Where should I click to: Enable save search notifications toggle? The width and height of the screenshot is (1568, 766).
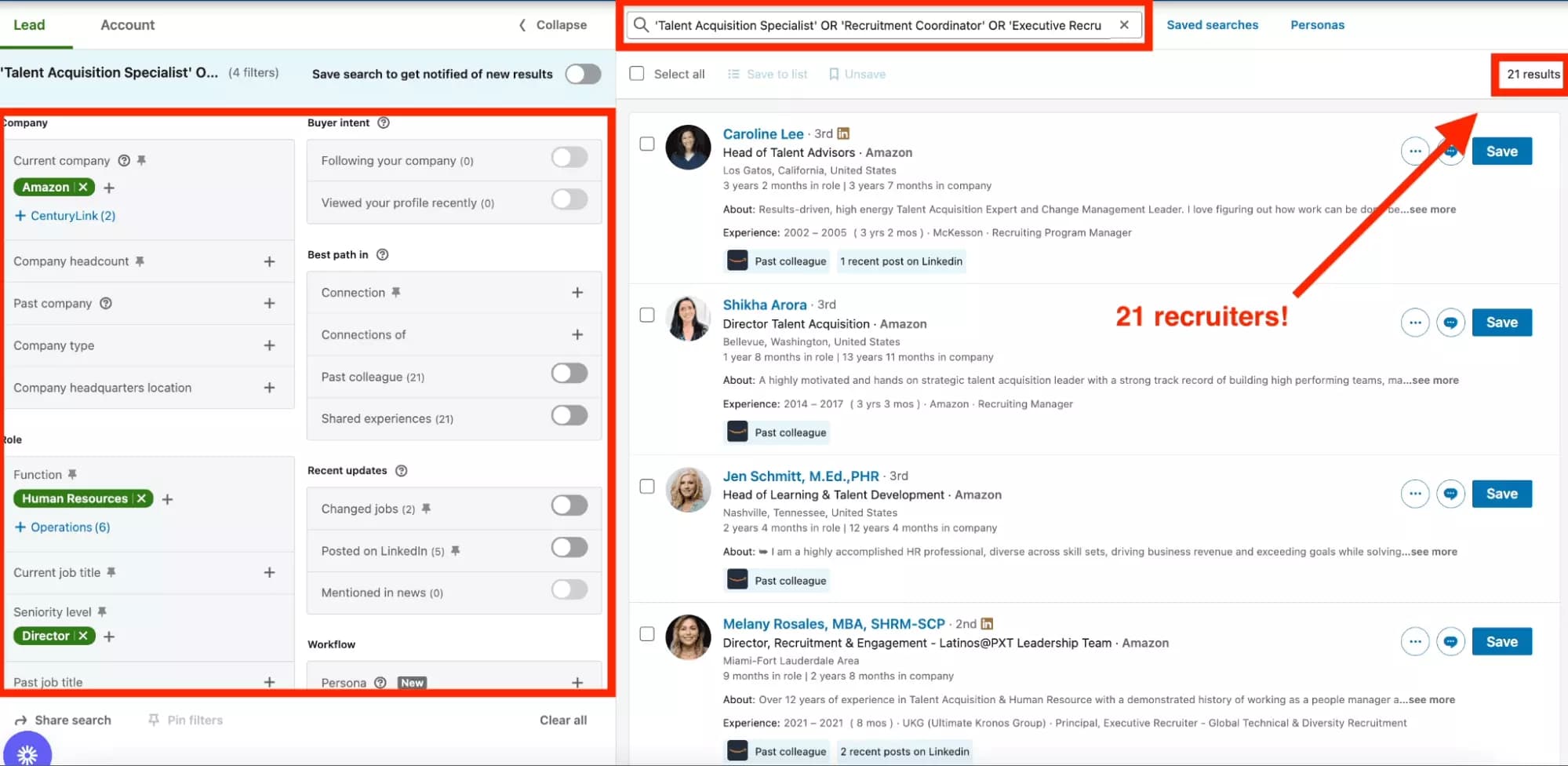pyautogui.click(x=583, y=74)
